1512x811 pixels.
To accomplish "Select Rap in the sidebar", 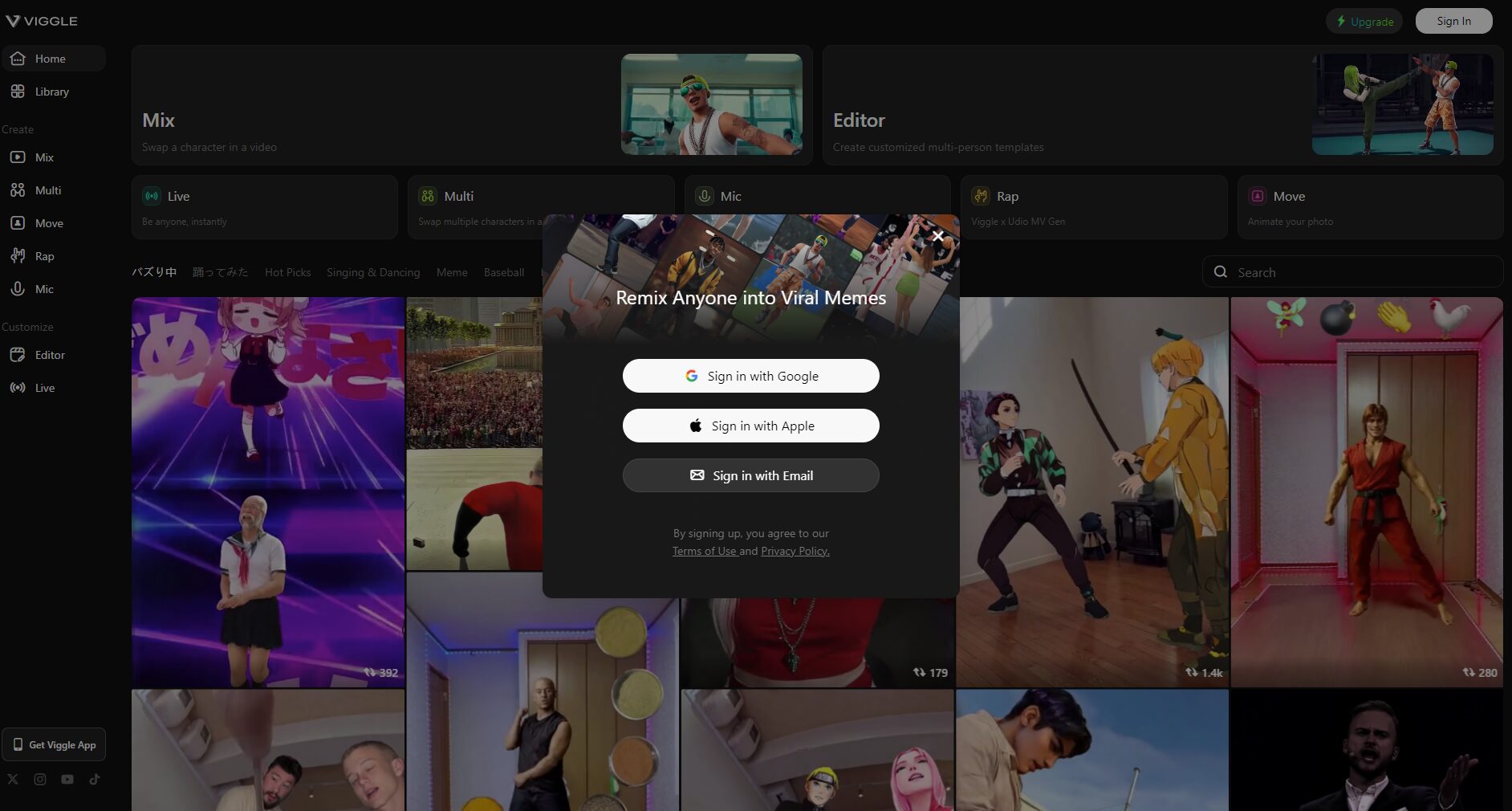I will [x=53, y=256].
